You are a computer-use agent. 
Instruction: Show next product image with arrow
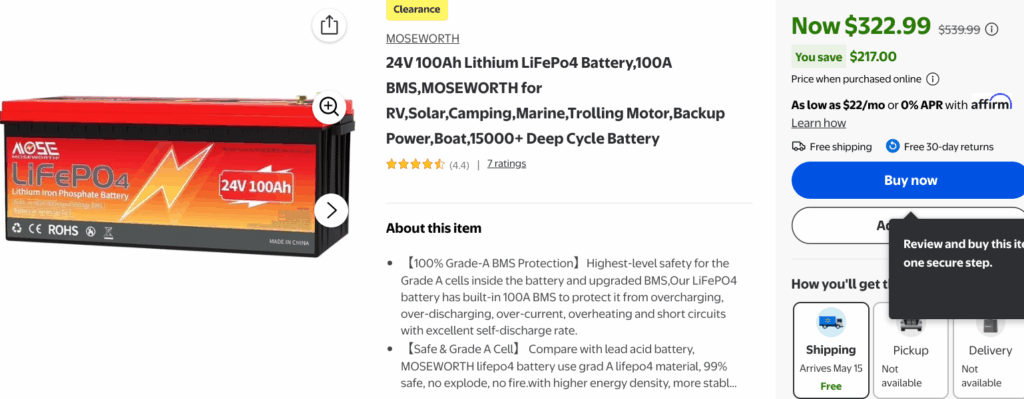click(331, 210)
